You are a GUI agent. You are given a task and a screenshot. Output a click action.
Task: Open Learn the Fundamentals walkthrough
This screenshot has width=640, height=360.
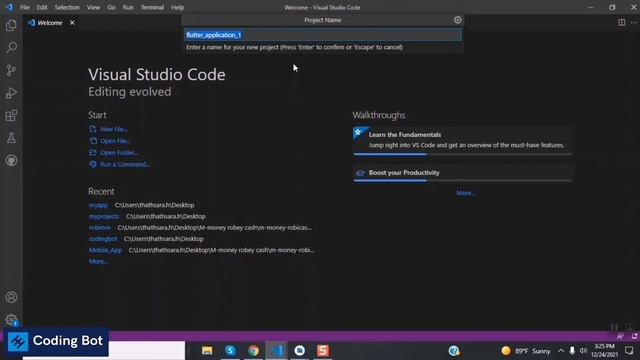click(x=462, y=140)
